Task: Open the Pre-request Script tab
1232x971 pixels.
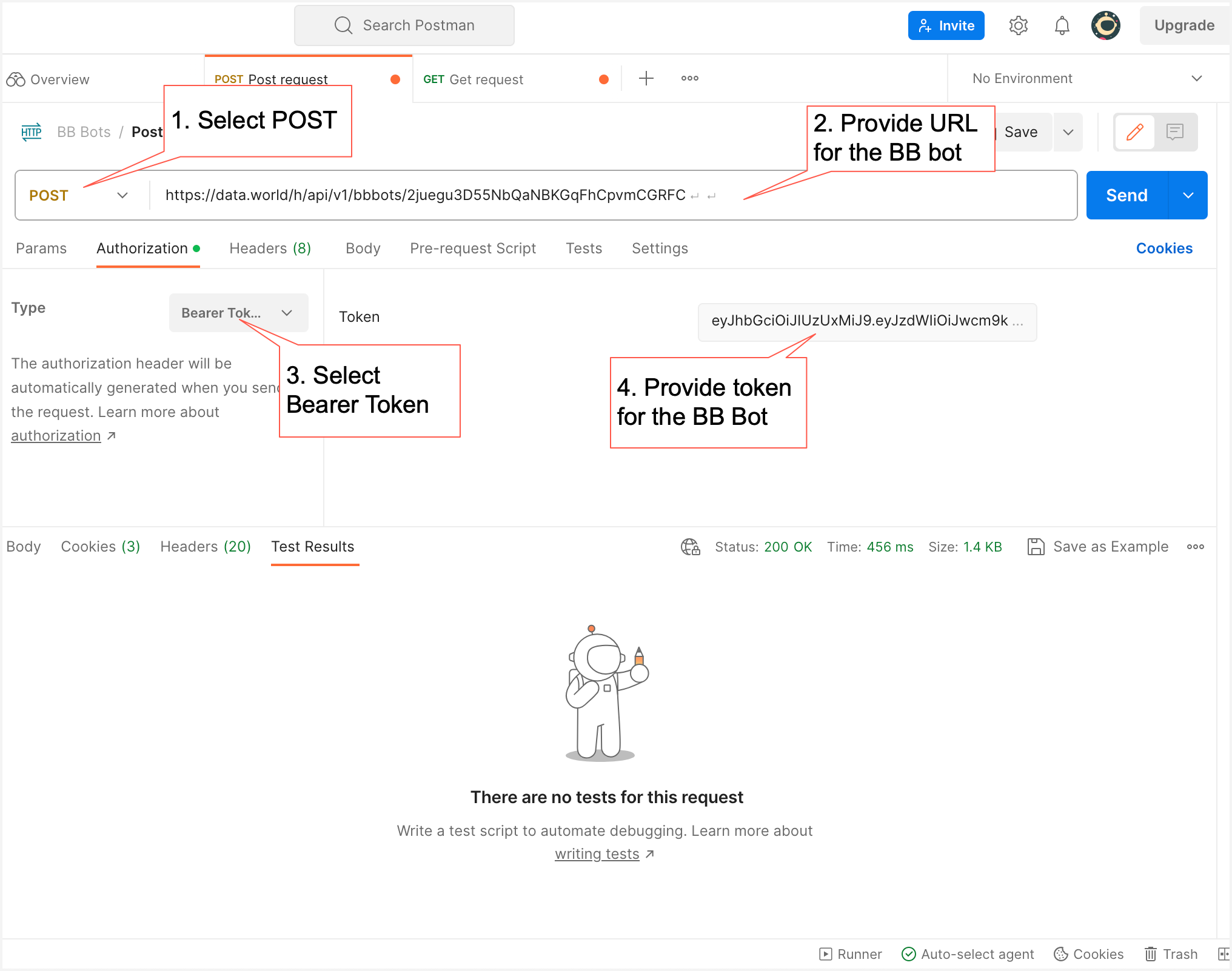Action: pyautogui.click(x=473, y=249)
